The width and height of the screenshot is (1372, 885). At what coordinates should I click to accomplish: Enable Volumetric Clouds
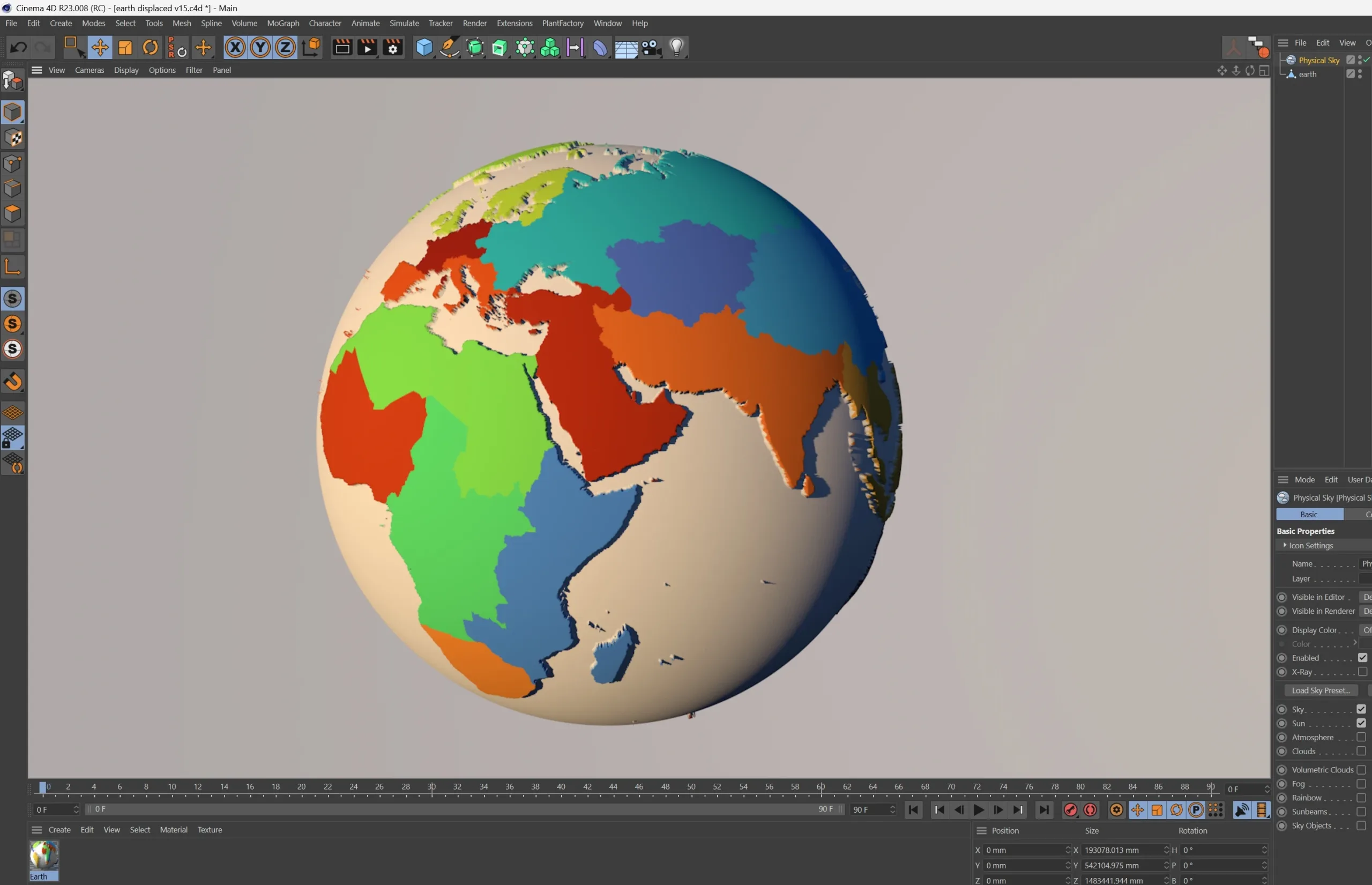click(1361, 770)
